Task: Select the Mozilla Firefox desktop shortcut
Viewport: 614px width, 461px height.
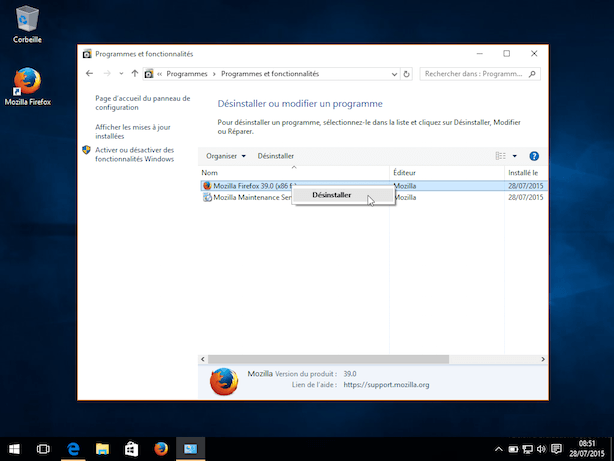Action: coord(27,86)
